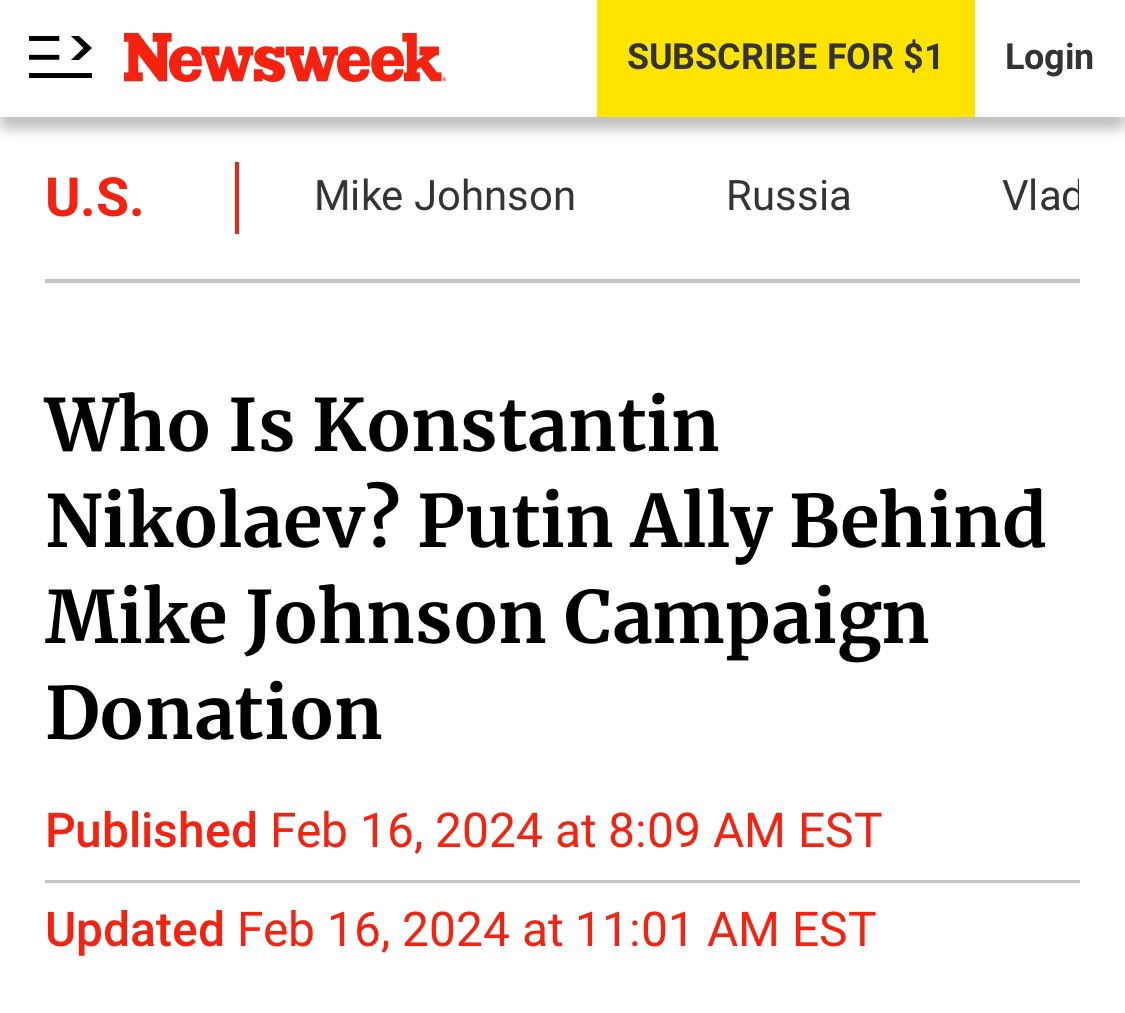Go to the red U.S. section

click(x=94, y=198)
